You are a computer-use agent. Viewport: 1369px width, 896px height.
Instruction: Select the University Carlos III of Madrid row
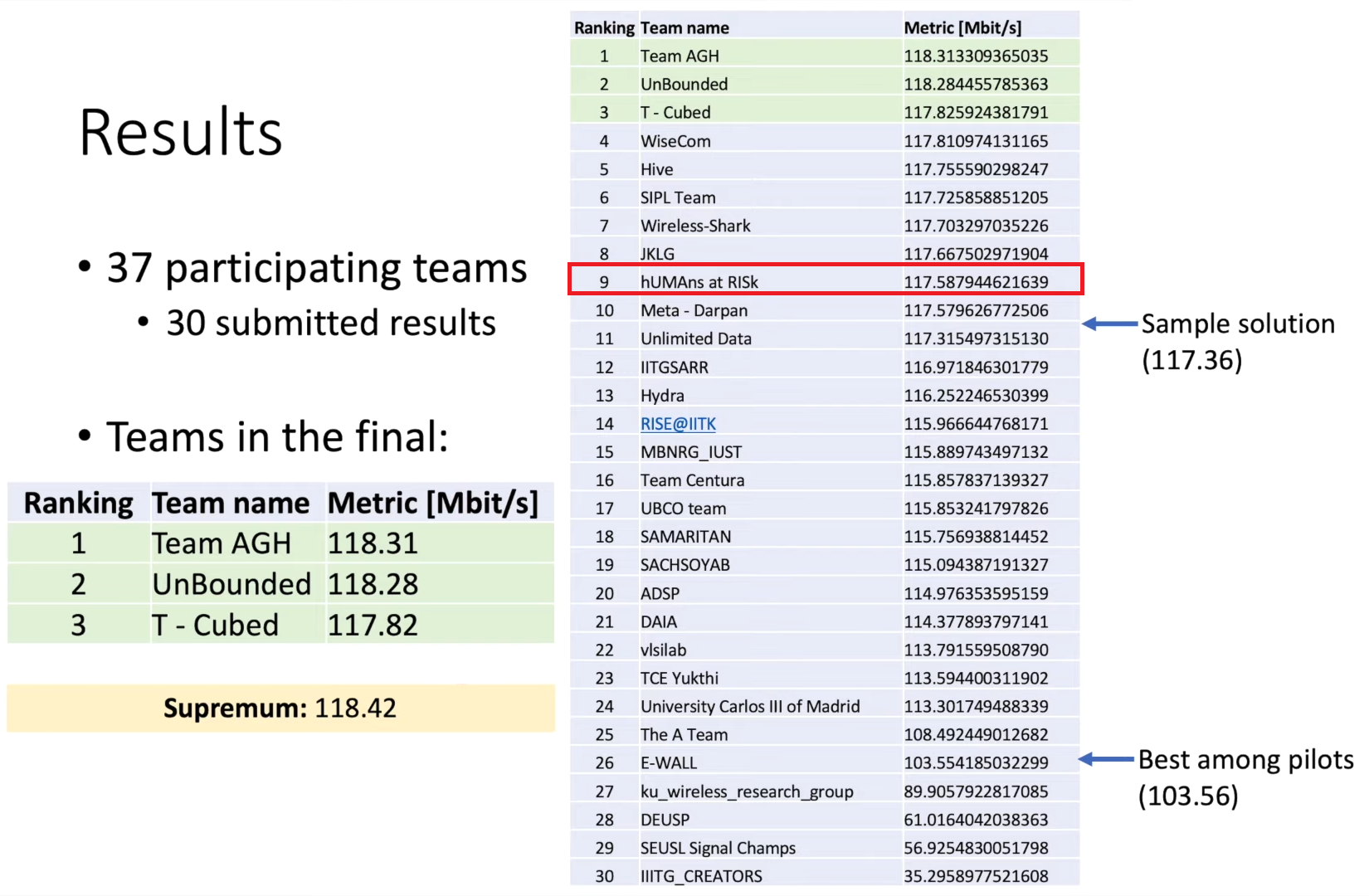tap(825, 706)
